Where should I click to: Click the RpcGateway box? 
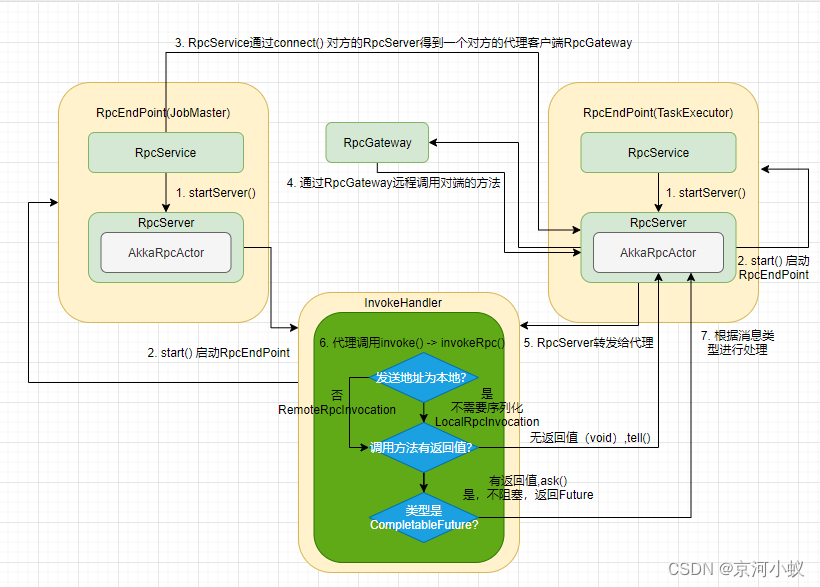[377, 142]
